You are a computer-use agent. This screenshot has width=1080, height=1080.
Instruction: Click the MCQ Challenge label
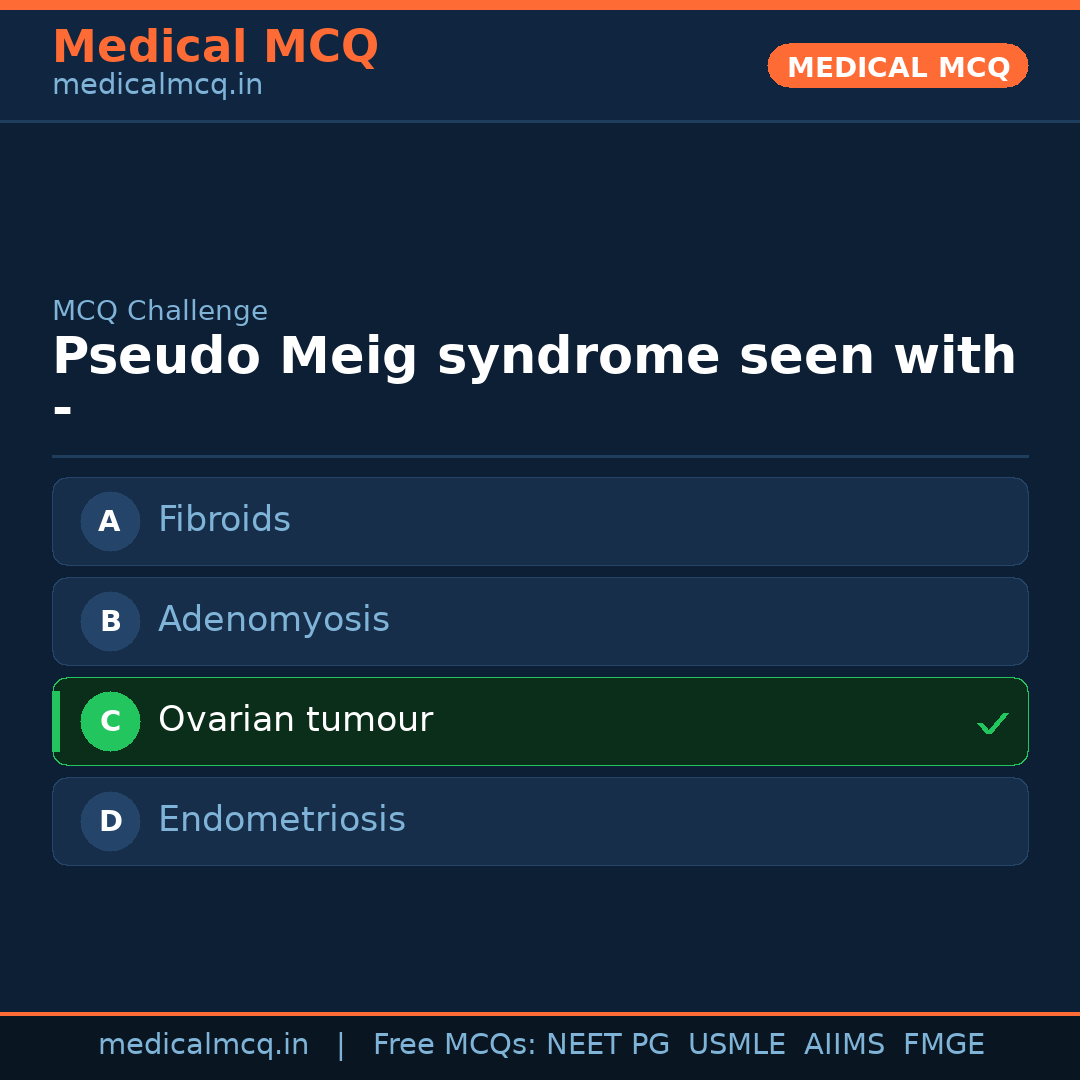point(160,311)
